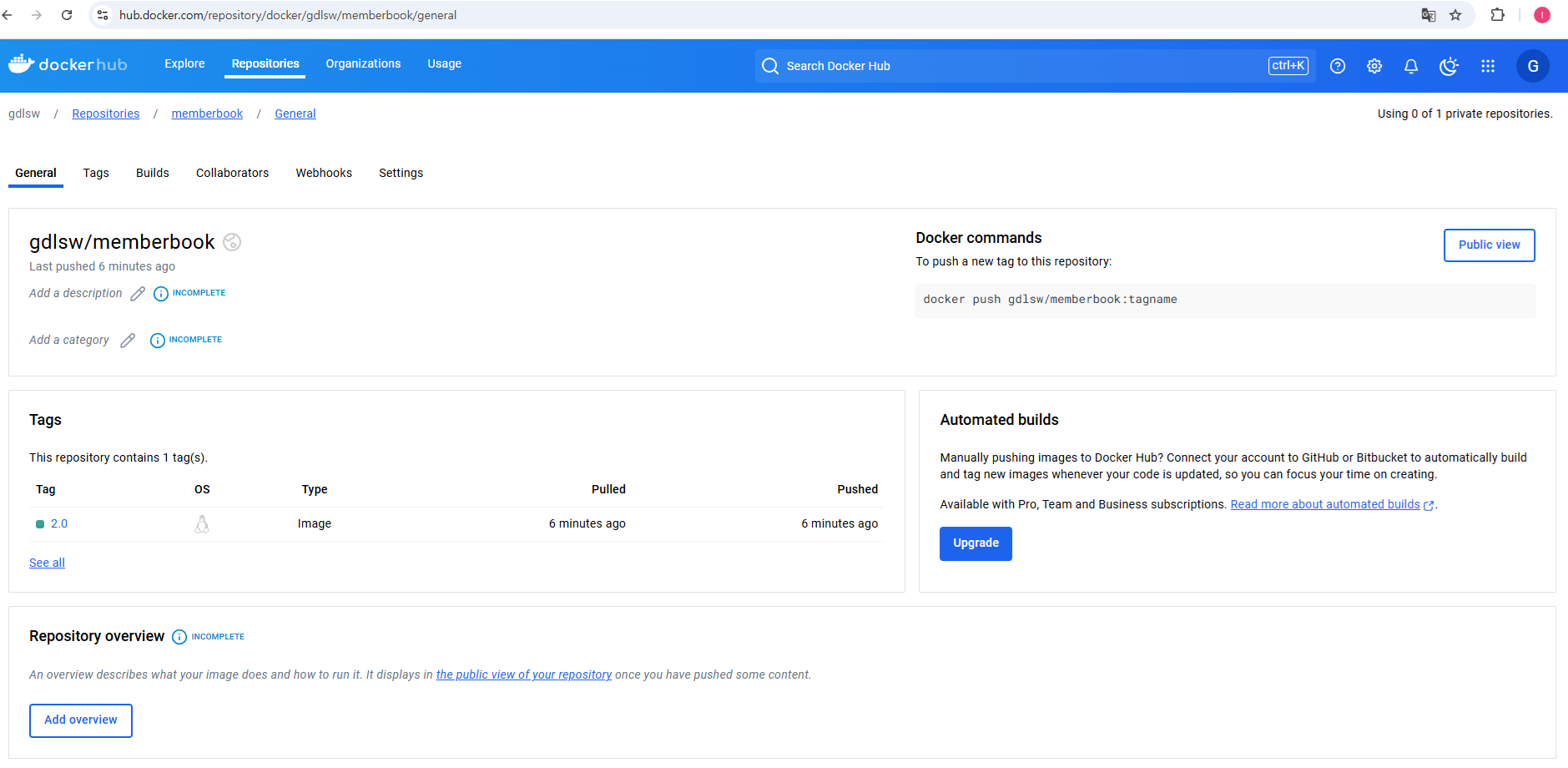Open the 2.0 tag link
The height and width of the screenshot is (768, 1568).
59,524
